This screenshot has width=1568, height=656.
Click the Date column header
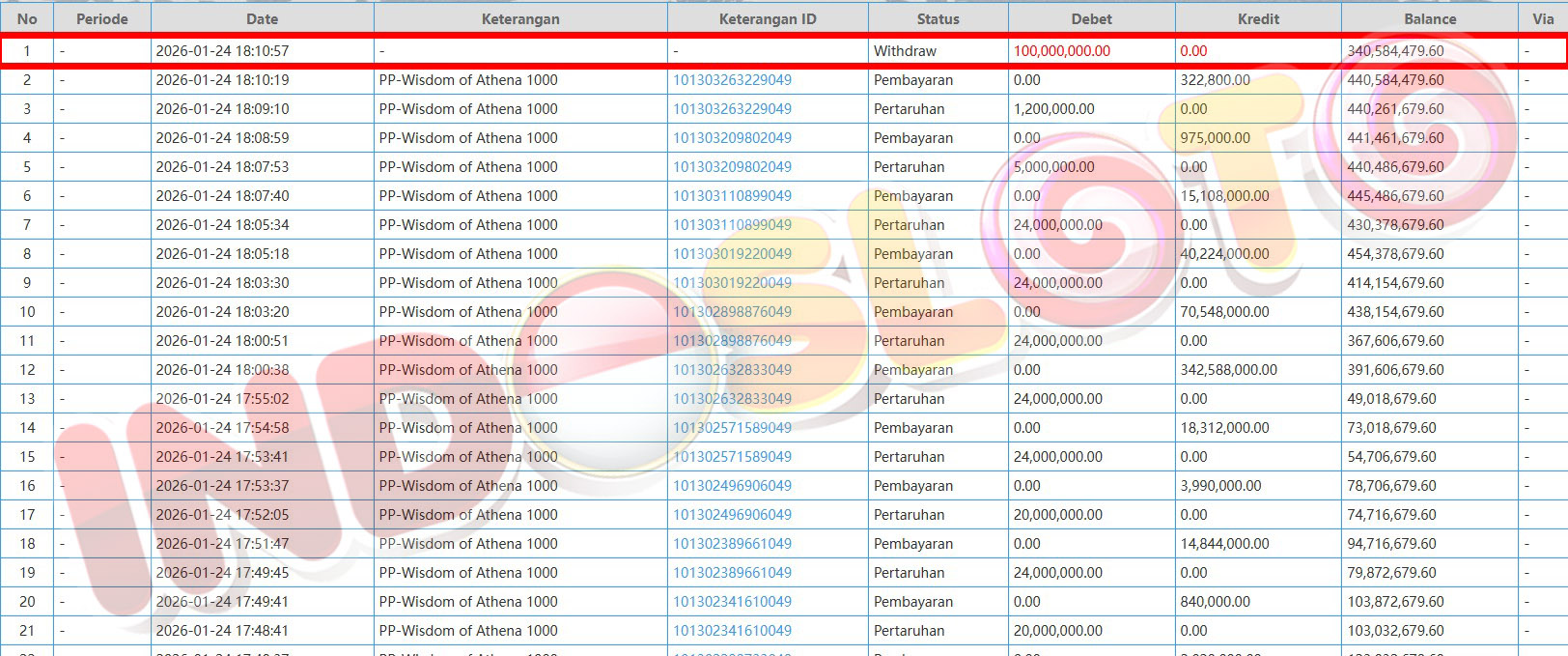click(x=262, y=18)
